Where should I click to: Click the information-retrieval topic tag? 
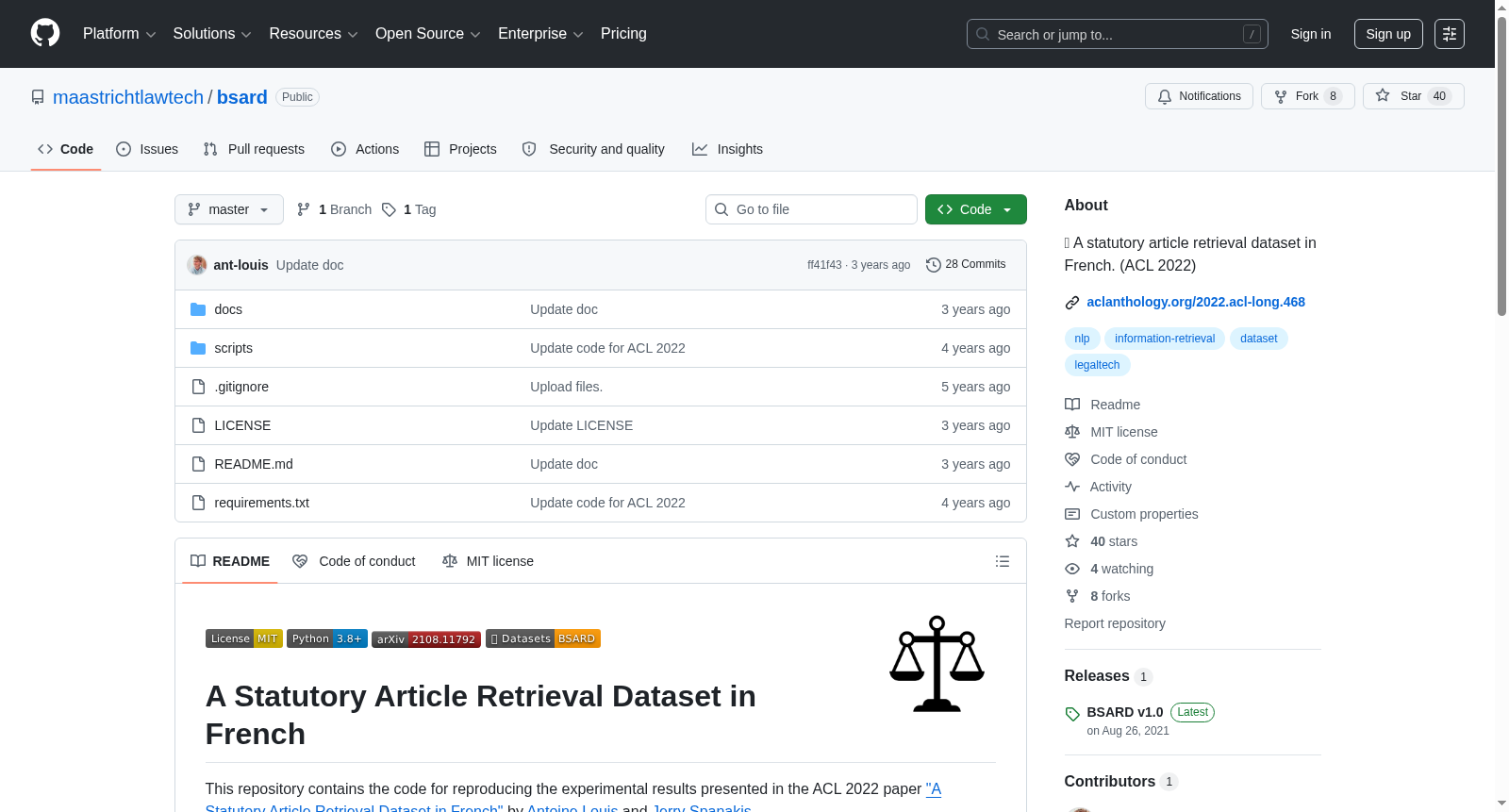pos(1165,339)
